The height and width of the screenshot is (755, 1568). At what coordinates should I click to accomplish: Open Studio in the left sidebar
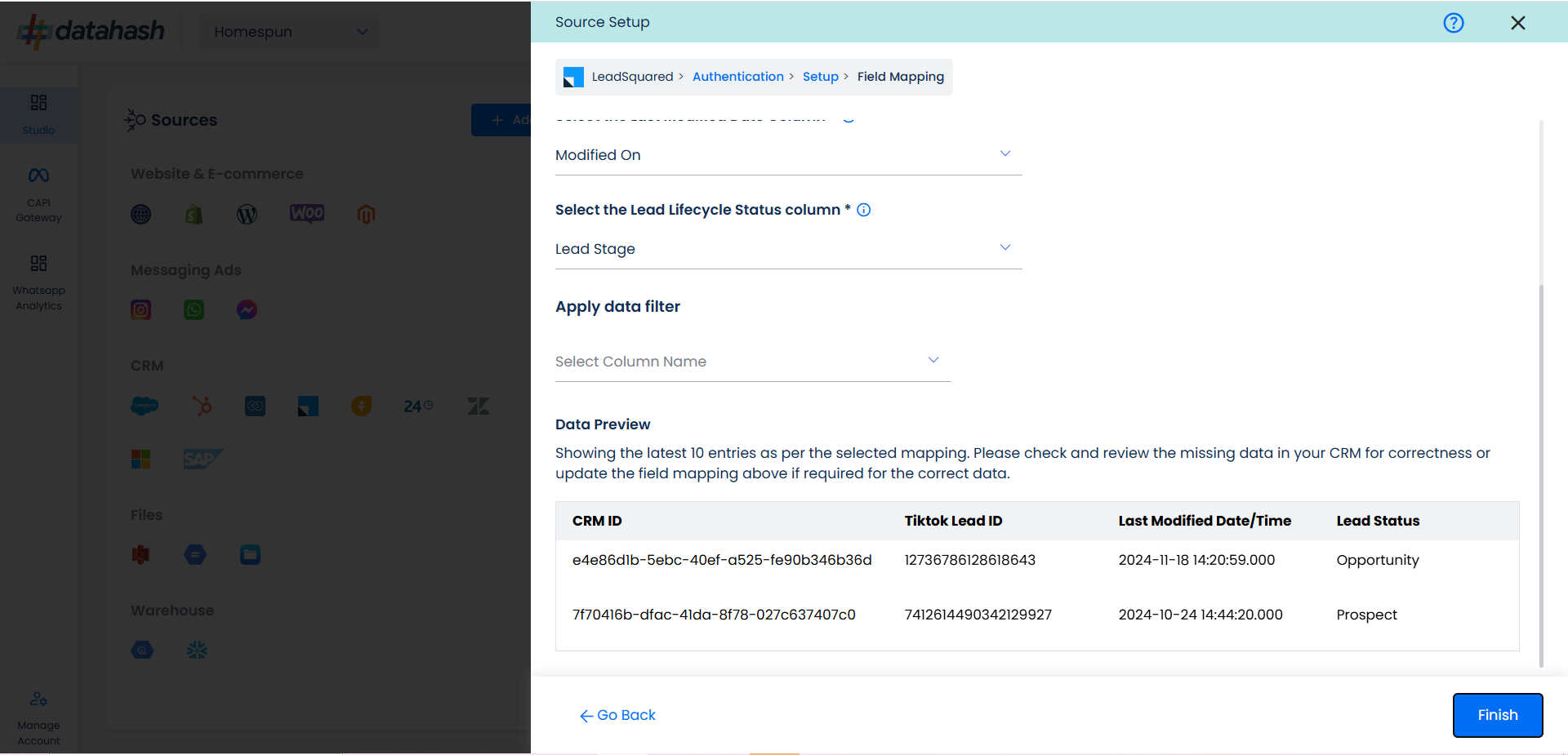point(38,115)
